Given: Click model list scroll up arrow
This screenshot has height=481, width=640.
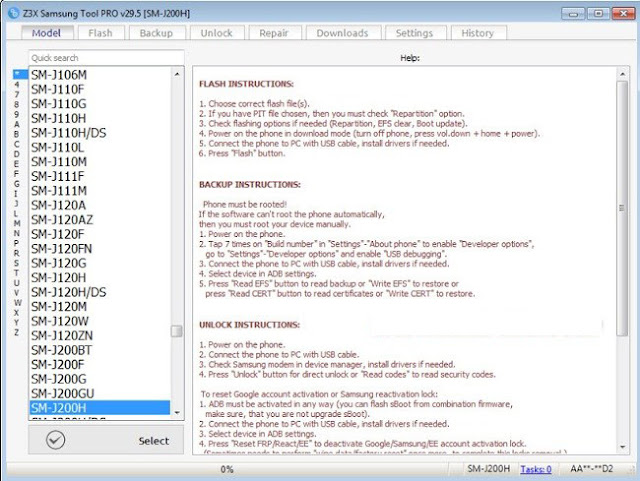Looking at the screenshot, I should pyautogui.click(x=177, y=74).
